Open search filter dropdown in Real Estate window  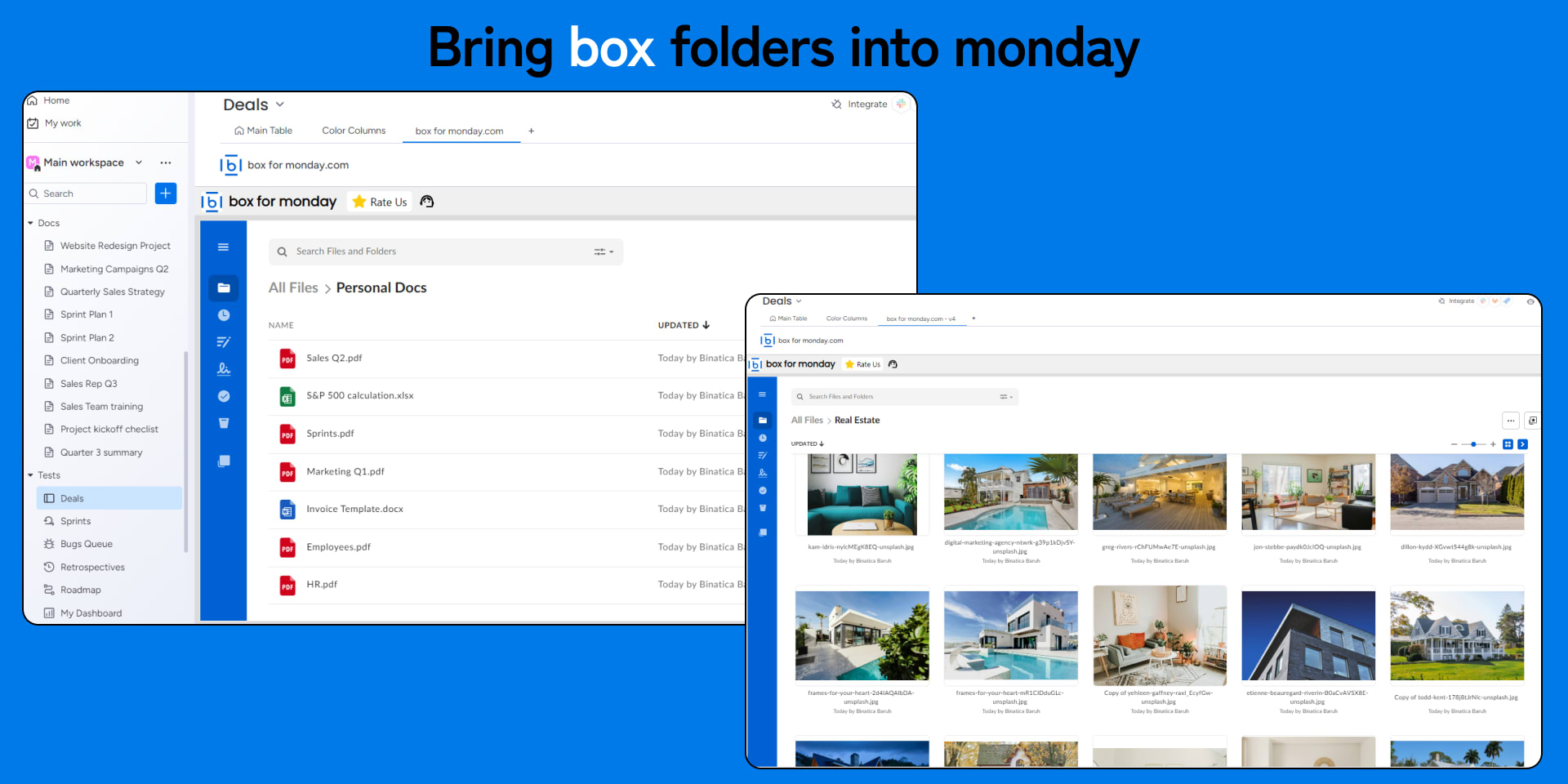pyautogui.click(x=1006, y=397)
